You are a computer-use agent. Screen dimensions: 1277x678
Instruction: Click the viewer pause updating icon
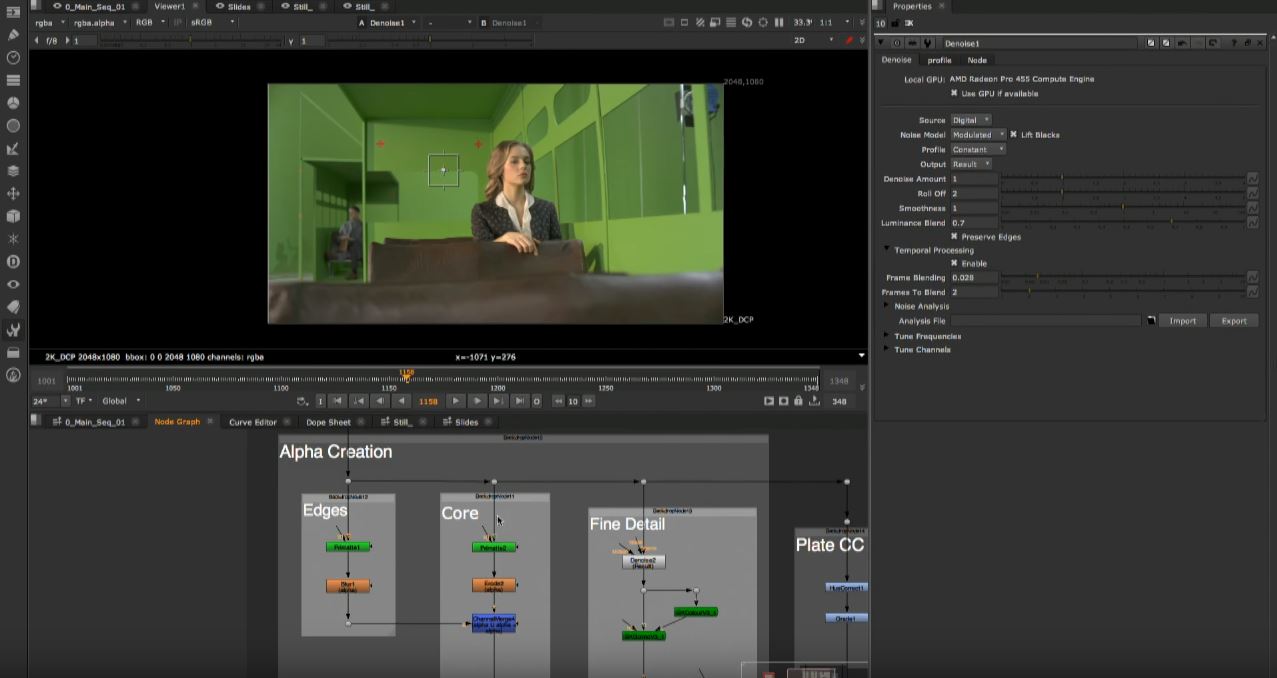[x=779, y=22]
